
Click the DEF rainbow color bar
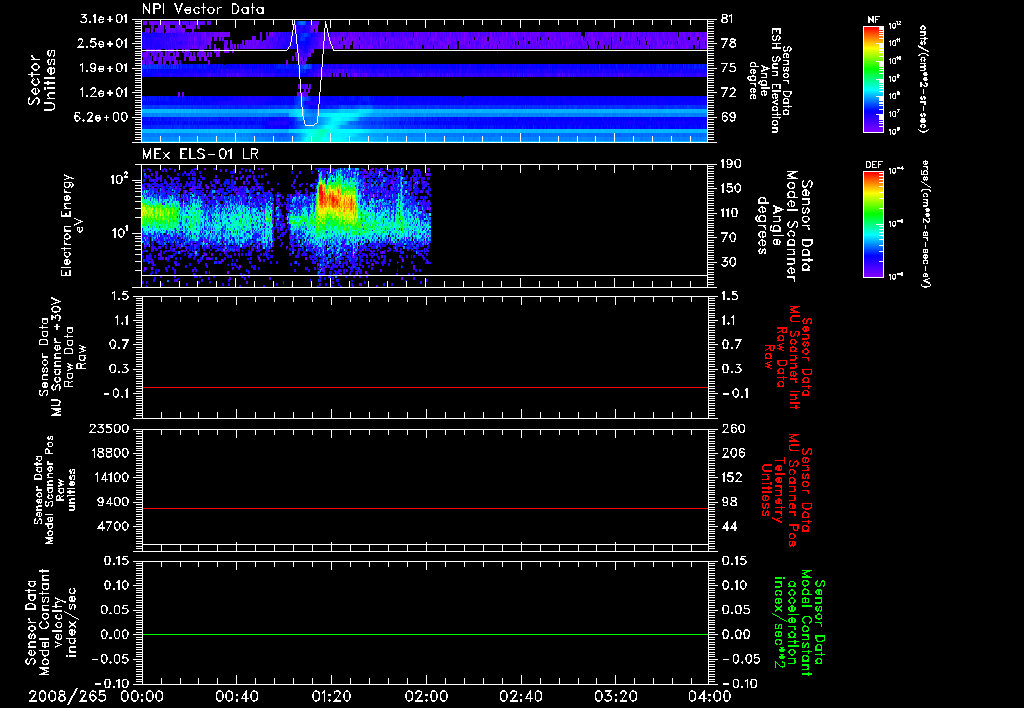(873, 224)
